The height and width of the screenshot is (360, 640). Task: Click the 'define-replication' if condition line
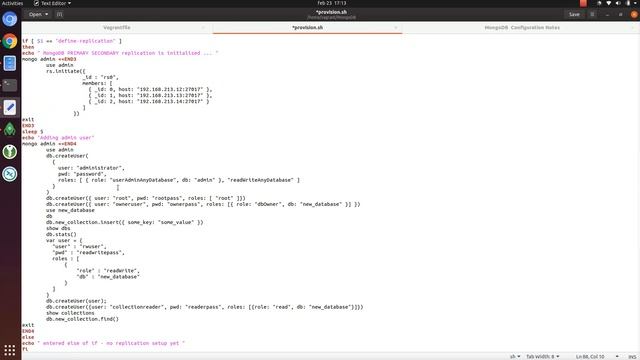point(72,41)
